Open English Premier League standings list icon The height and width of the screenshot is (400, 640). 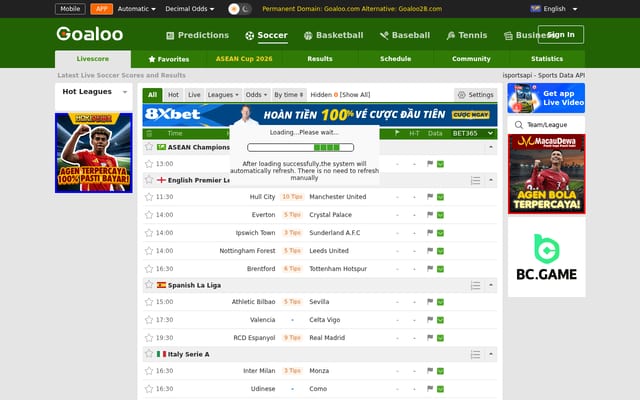click(475, 180)
